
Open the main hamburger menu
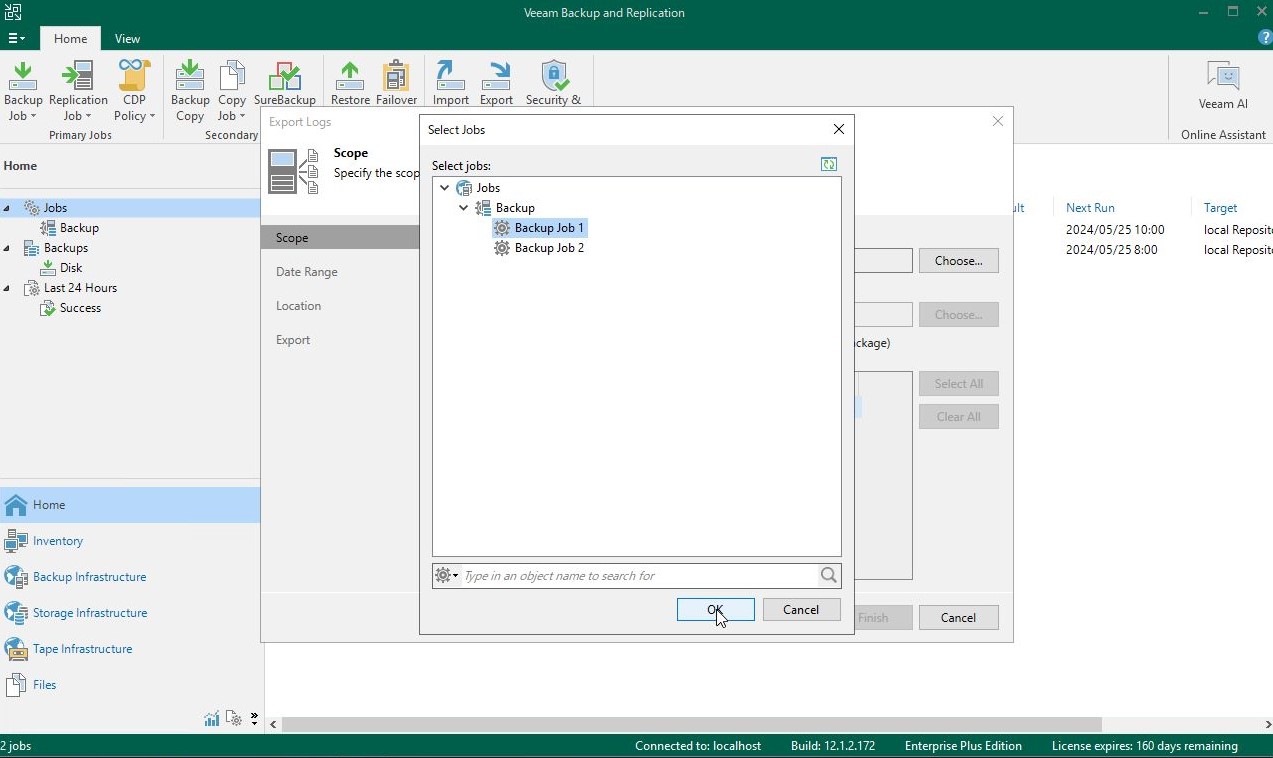pyautogui.click(x=16, y=38)
